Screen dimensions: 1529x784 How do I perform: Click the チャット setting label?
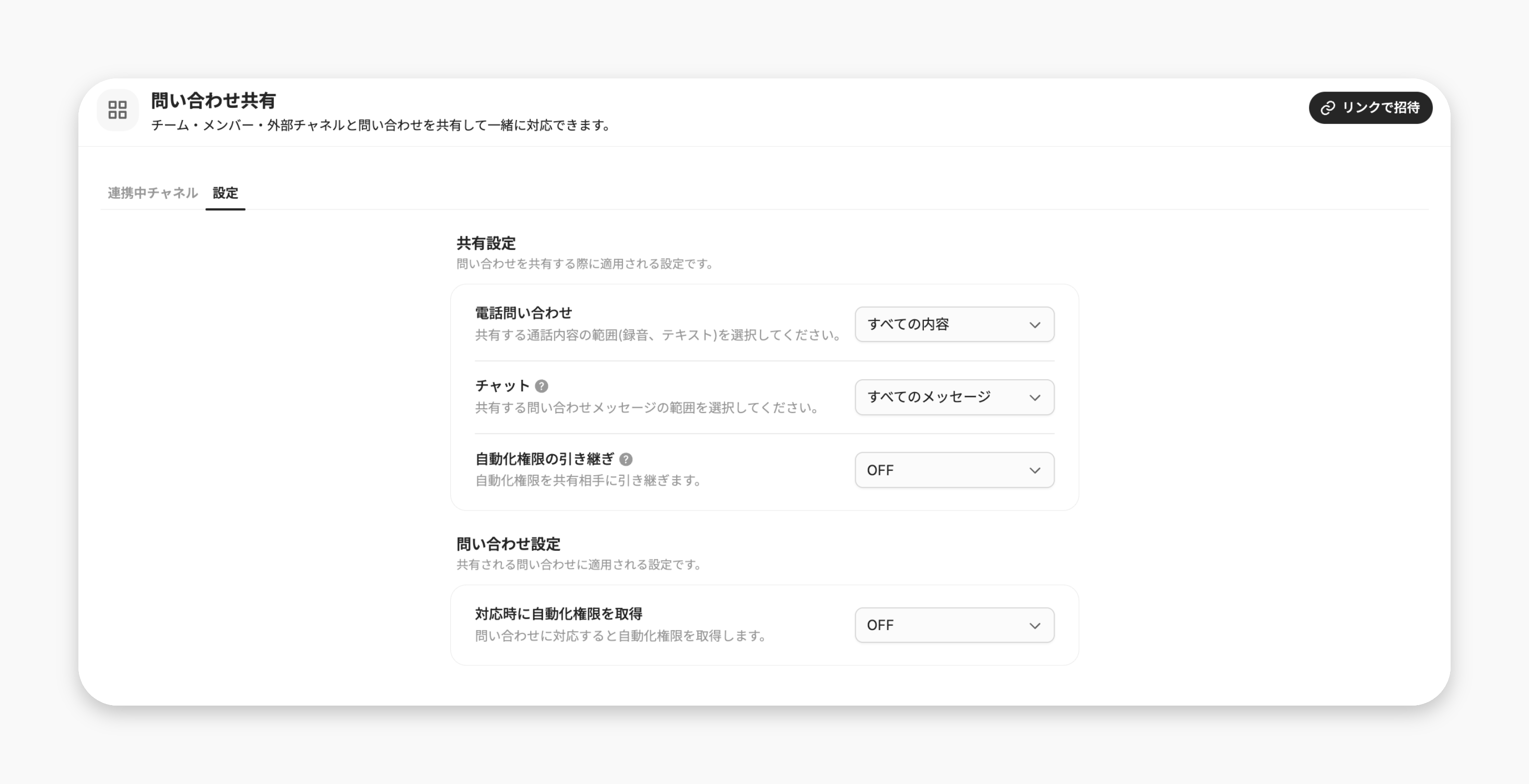coord(502,386)
